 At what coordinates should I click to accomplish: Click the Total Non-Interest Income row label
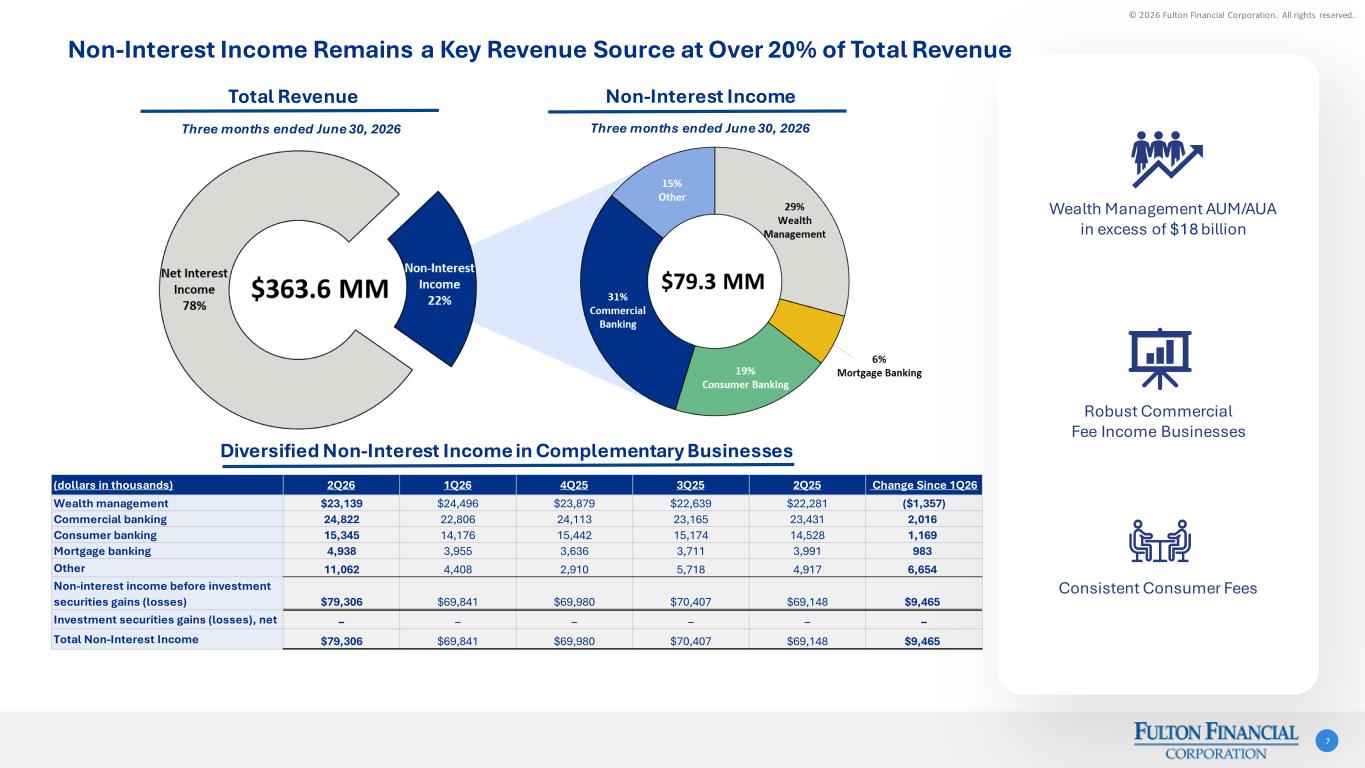125,639
